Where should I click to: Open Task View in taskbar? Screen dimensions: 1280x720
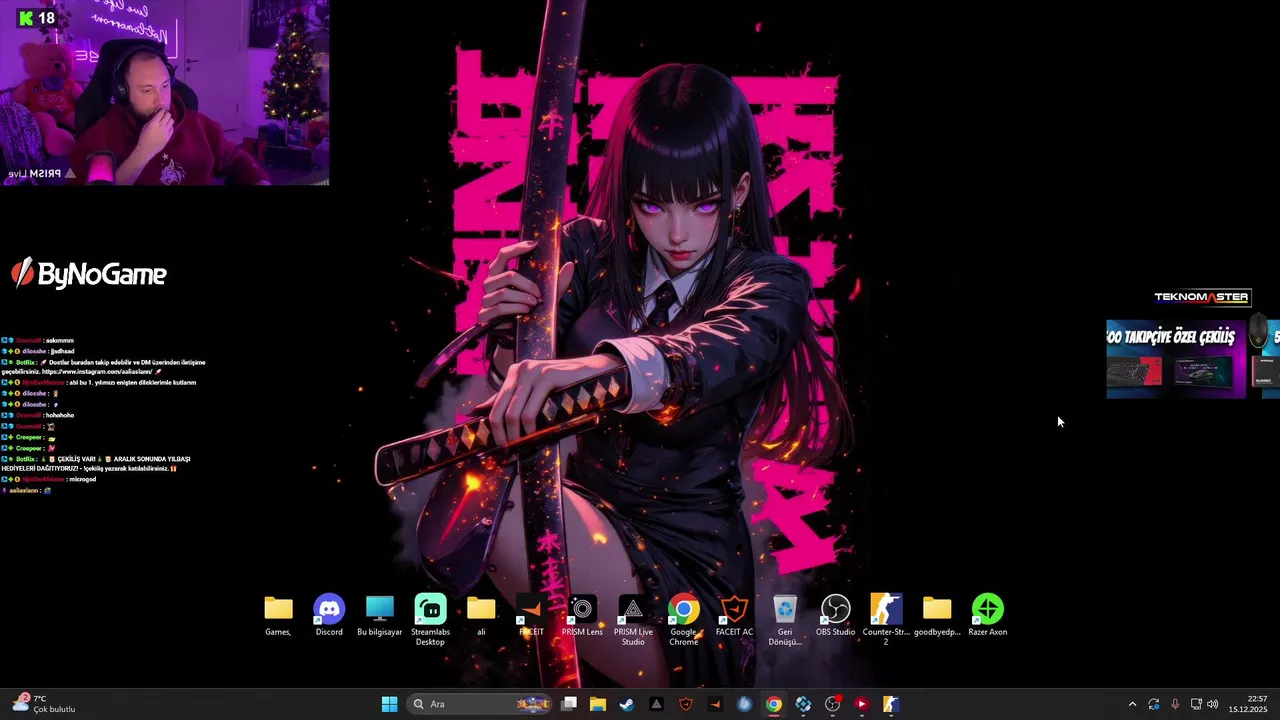tap(569, 704)
